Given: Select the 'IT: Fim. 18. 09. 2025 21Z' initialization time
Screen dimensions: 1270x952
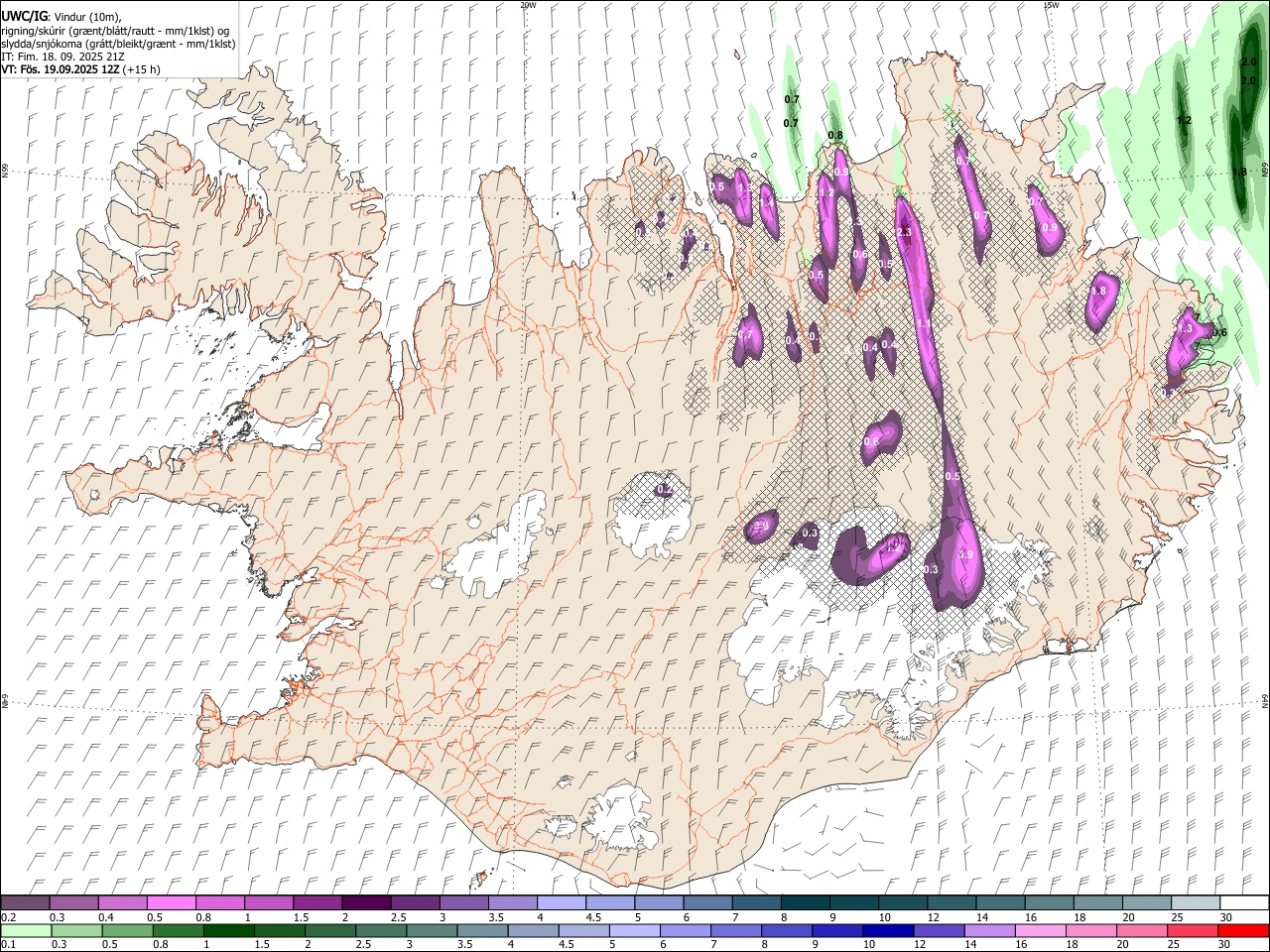Looking at the screenshot, I should pos(63,57).
